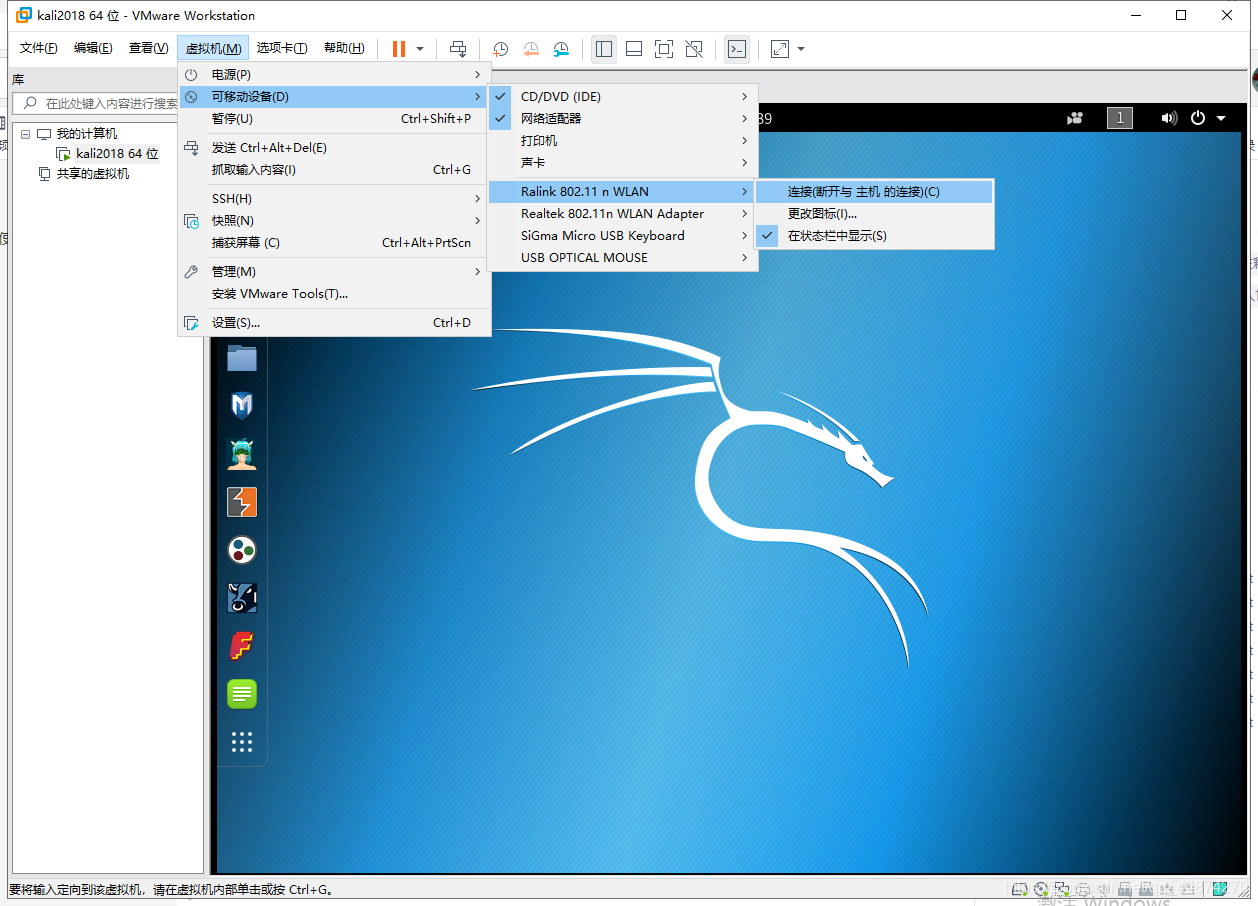
Task: Toggle the console view toolbar button
Action: click(x=736, y=49)
